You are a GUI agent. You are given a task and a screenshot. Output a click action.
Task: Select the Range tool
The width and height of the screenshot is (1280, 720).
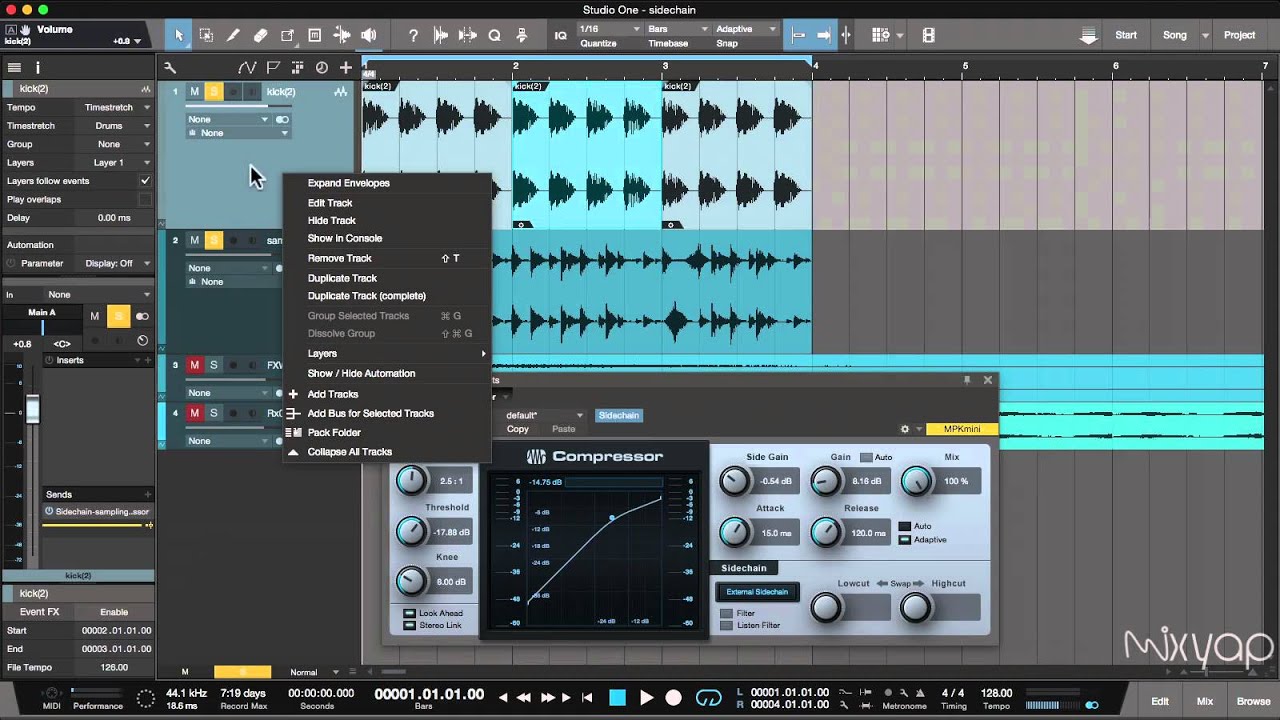point(206,35)
